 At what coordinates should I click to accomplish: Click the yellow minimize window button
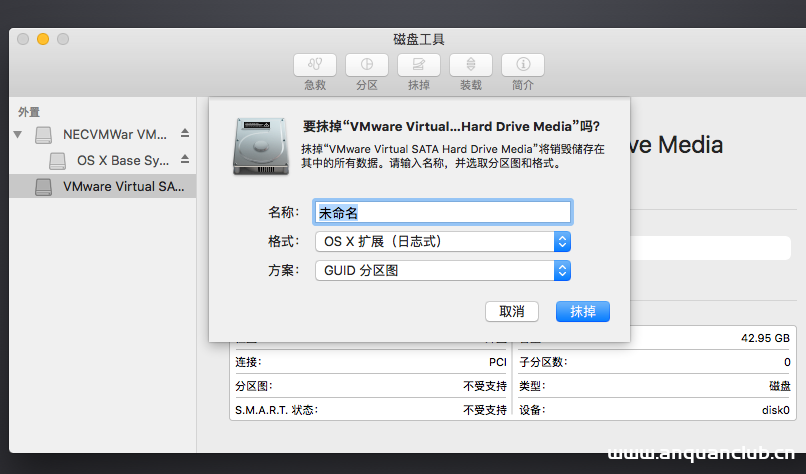tap(43, 39)
